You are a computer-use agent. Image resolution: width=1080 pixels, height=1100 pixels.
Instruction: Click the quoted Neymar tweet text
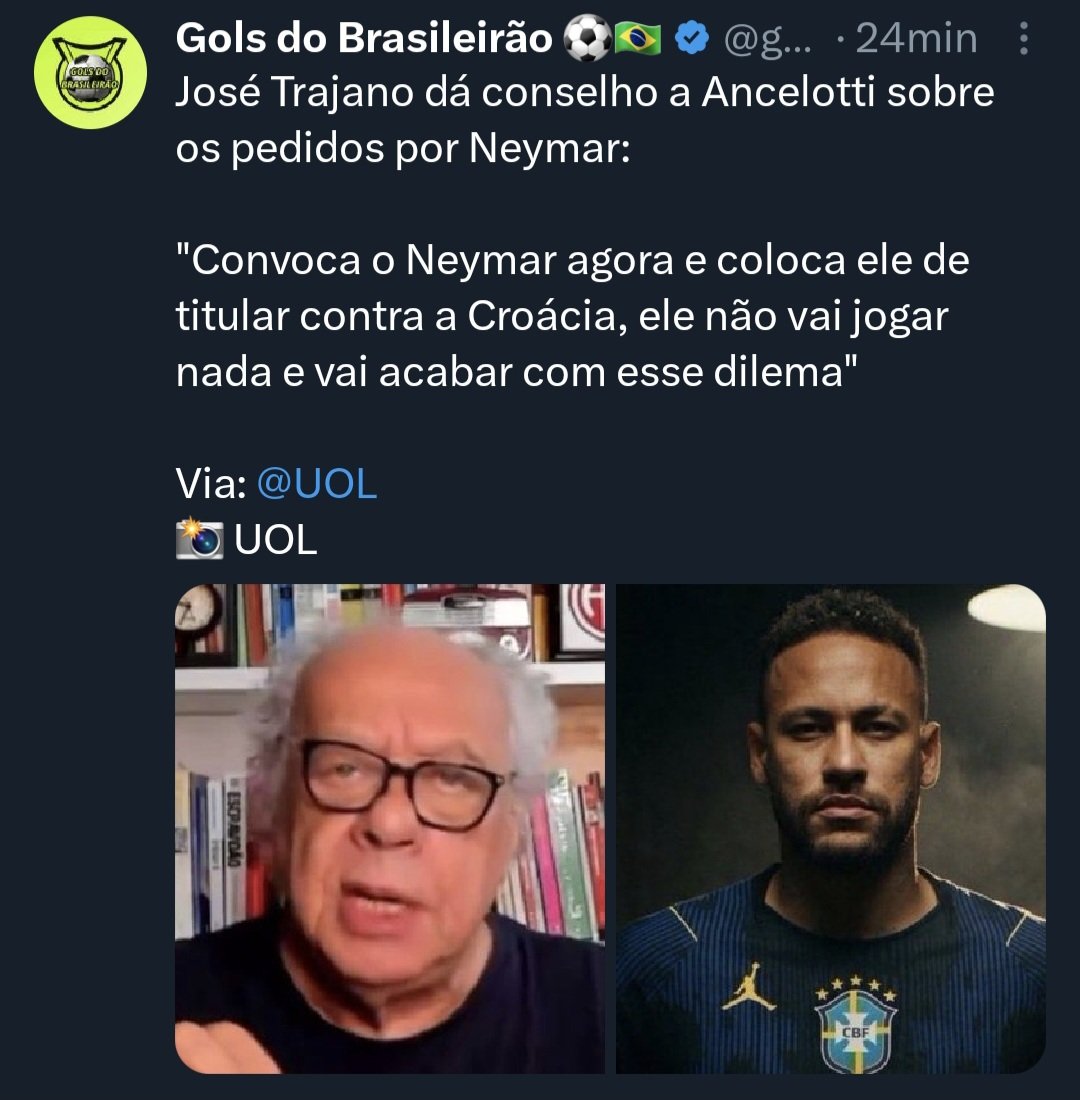572,316
